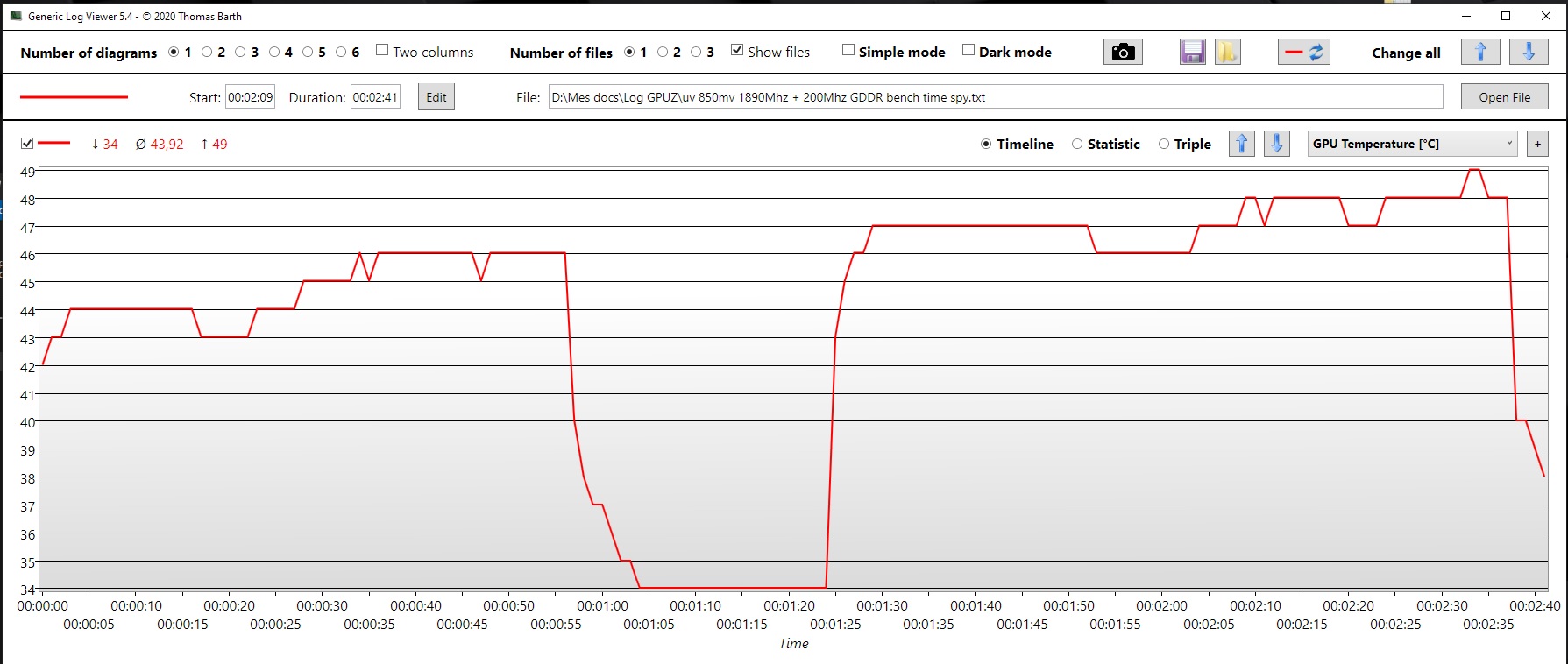This screenshot has width=1568, height=664.
Task: Toggle the red series visibility checkbox
Action: 27,144
